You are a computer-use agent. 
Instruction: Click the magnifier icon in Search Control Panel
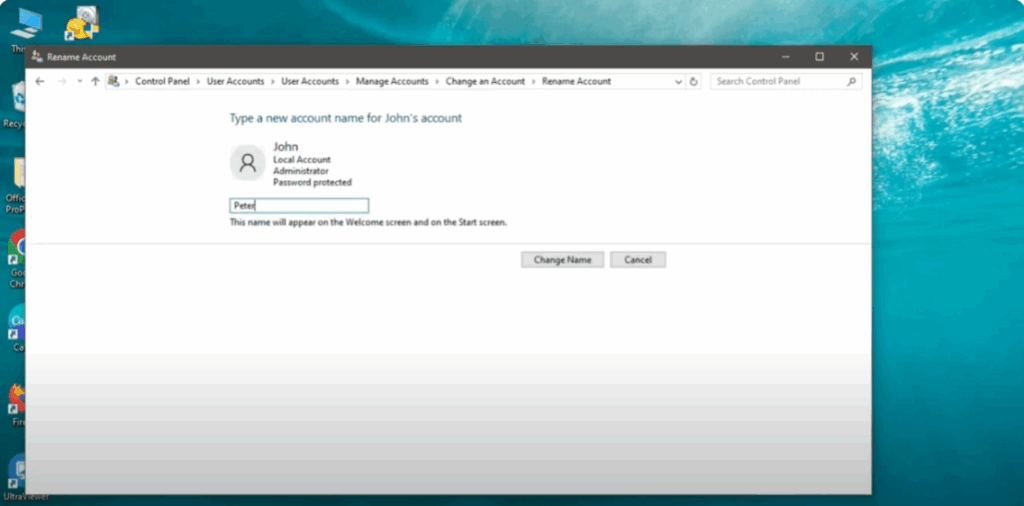(852, 81)
